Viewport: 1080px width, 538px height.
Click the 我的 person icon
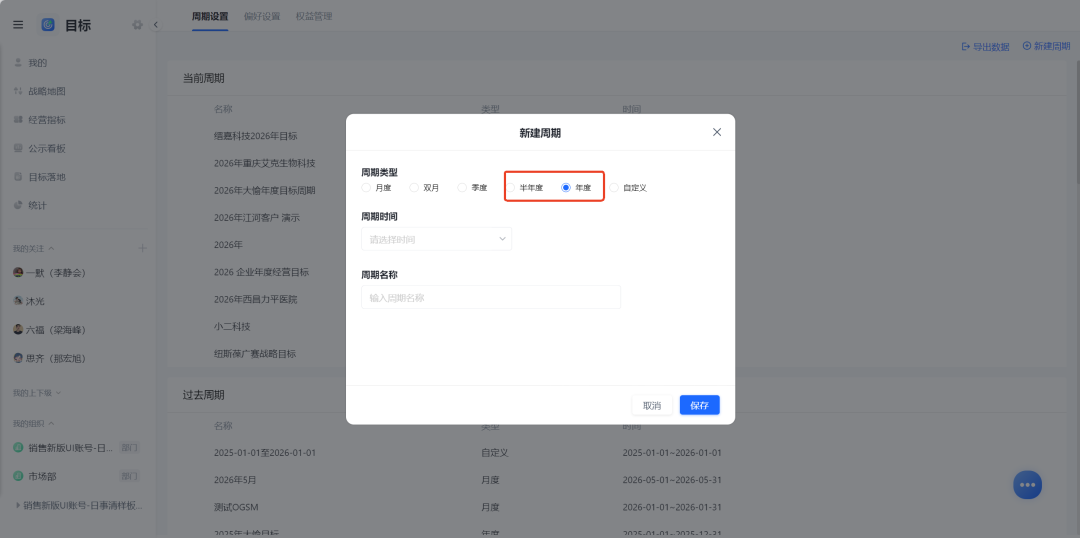18,63
